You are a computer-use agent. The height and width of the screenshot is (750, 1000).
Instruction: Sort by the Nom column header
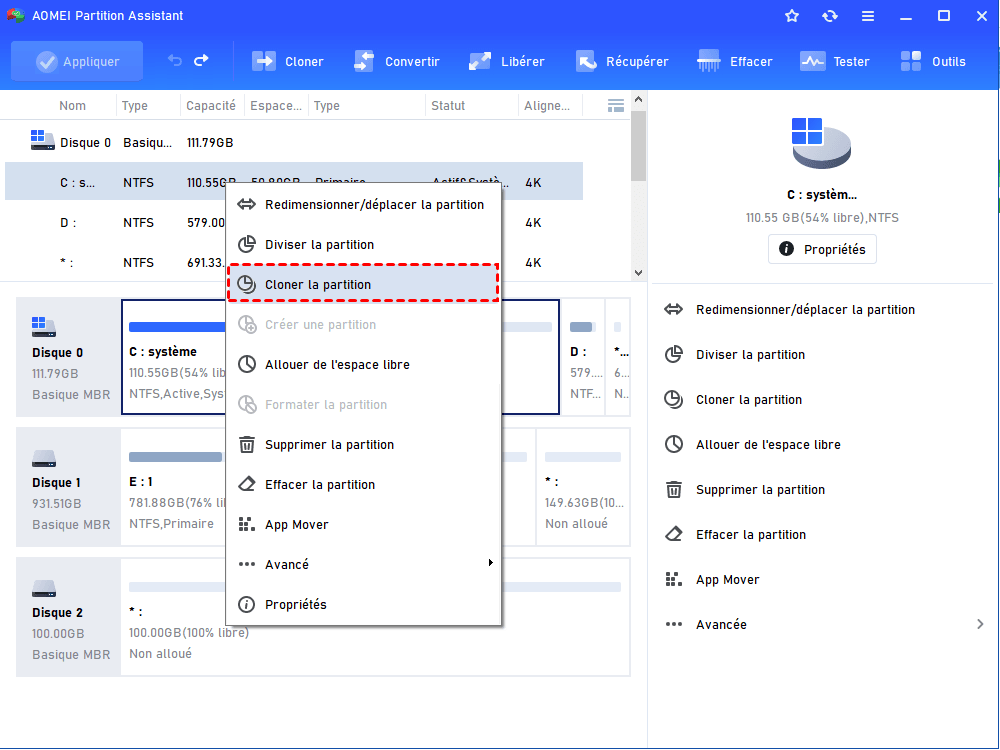pyautogui.click(x=72, y=106)
